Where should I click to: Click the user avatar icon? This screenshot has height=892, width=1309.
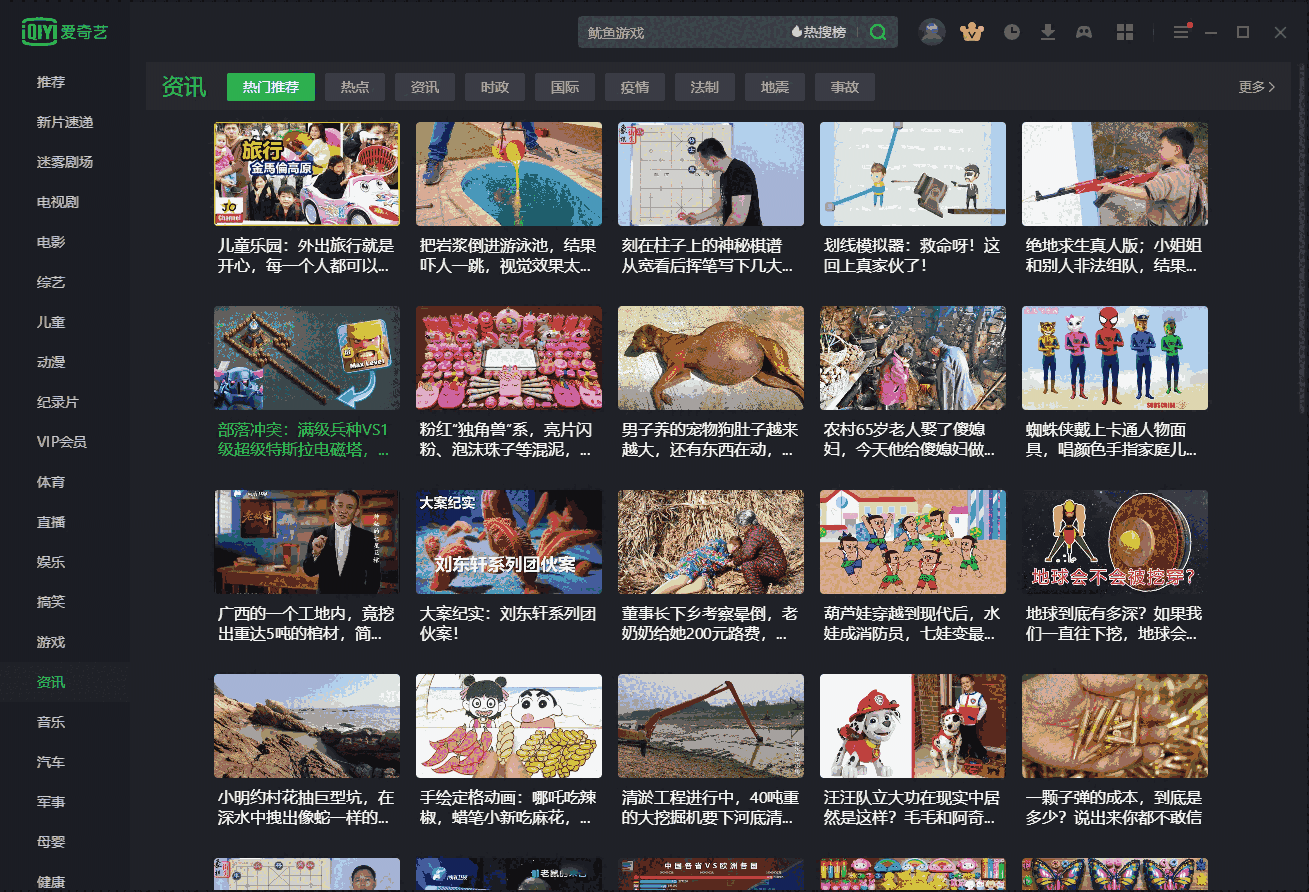point(931,31)
